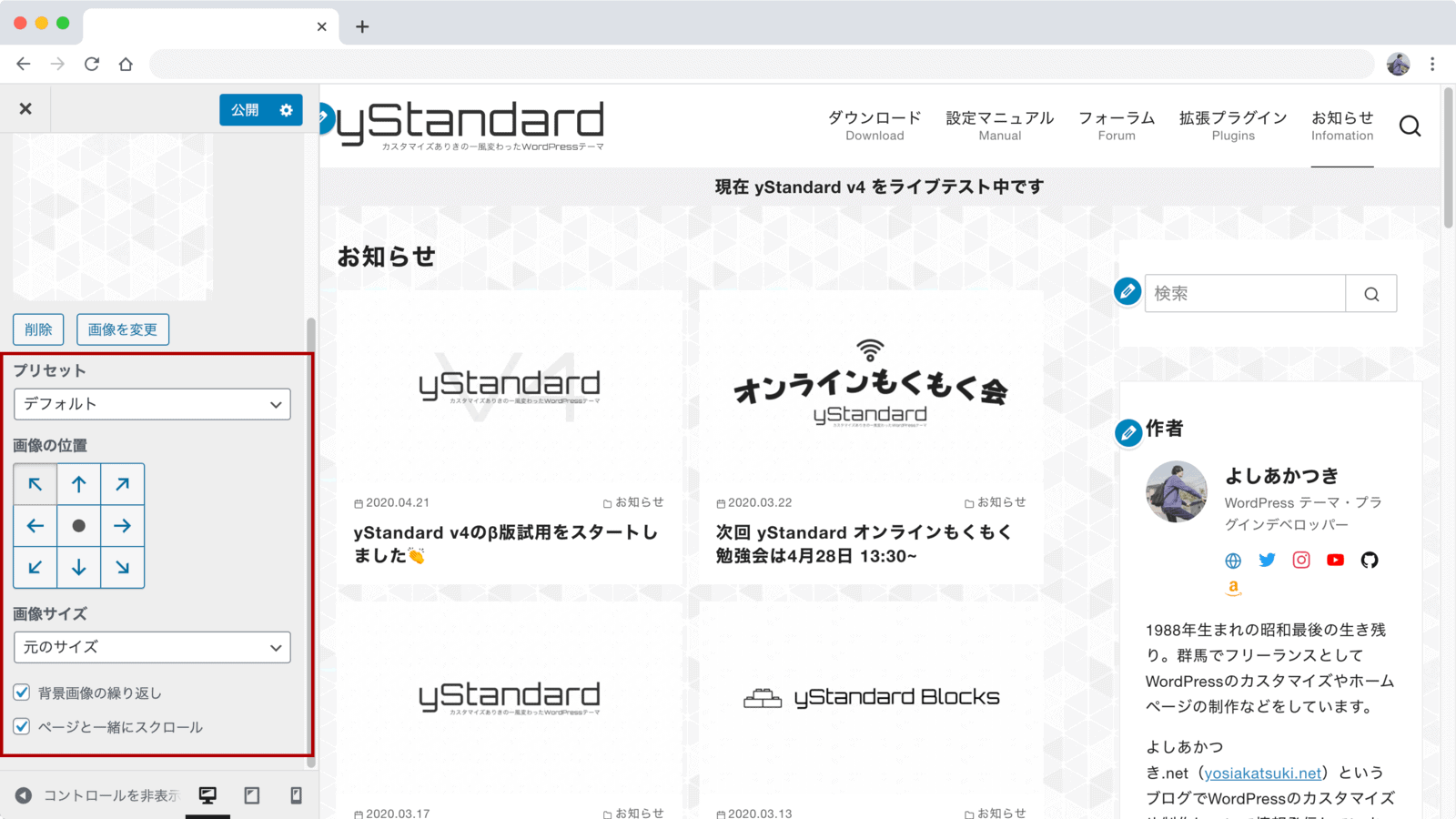Close the customizer panel with X
This screenshot has width=1456, height=819.
25,109
